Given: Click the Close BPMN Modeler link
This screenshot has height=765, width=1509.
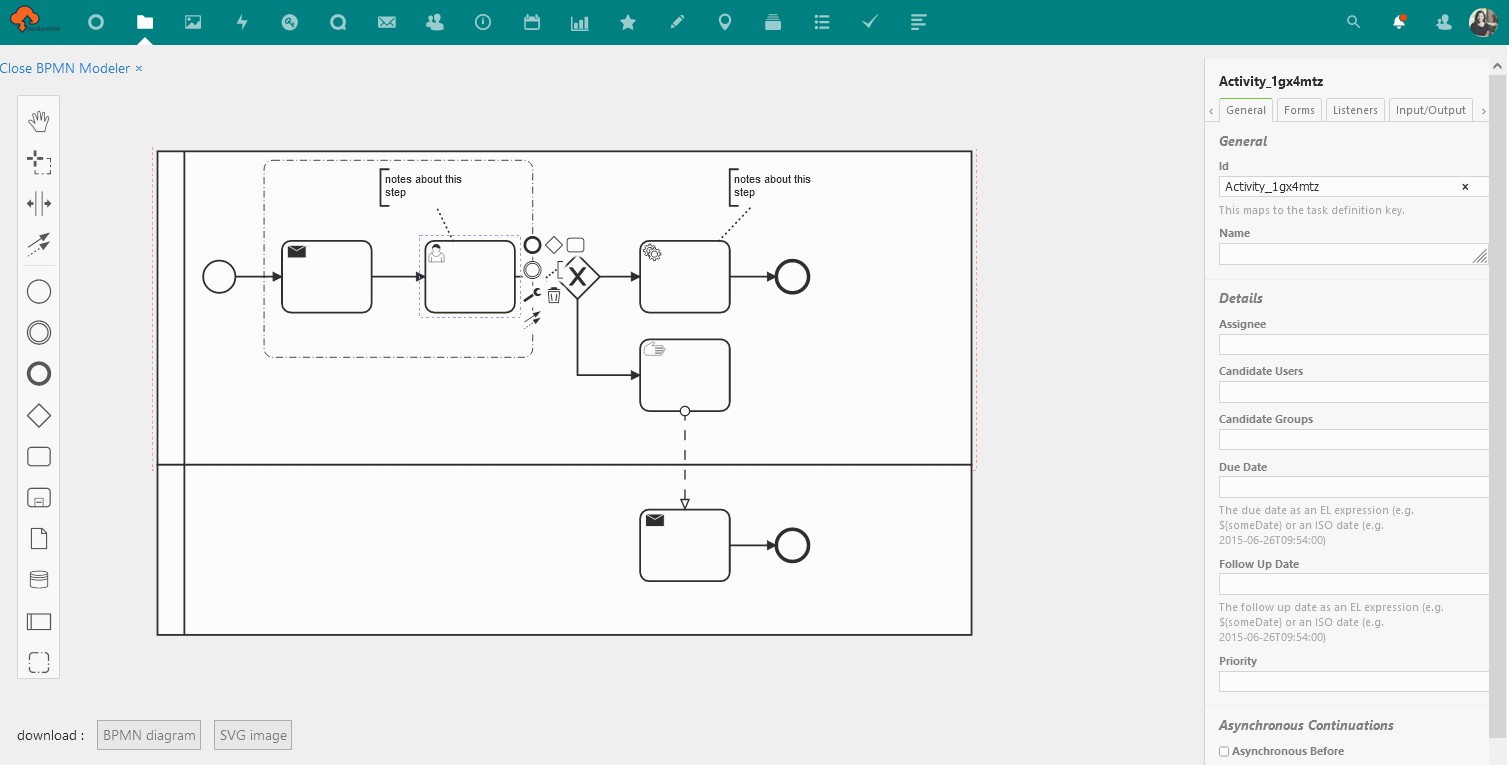Looking at the screenshot, I should [x=66, y=68].
